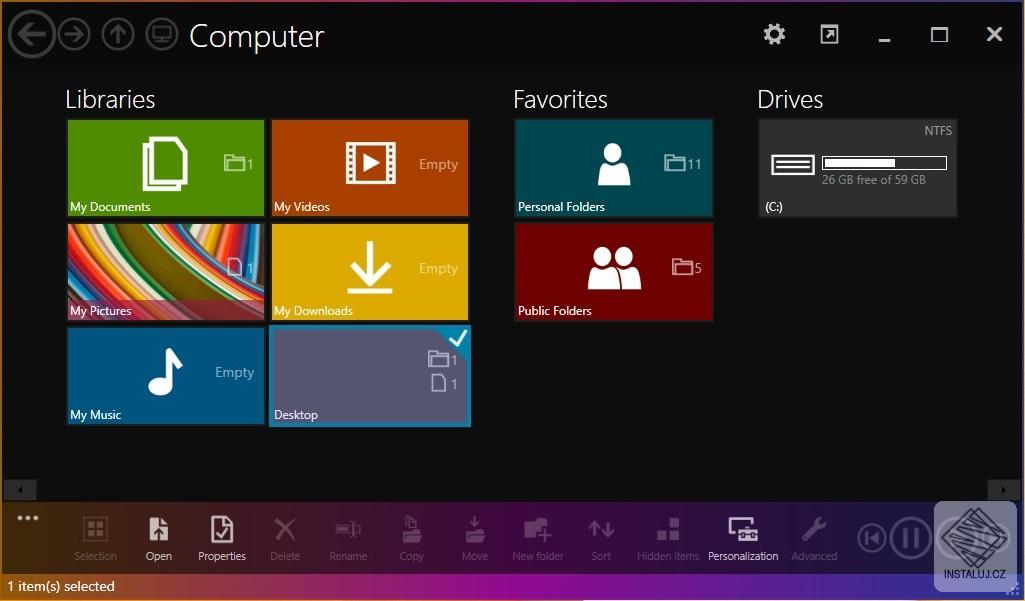Expand the ellipsis overflow menu
1025x601 pixels.
28,517
